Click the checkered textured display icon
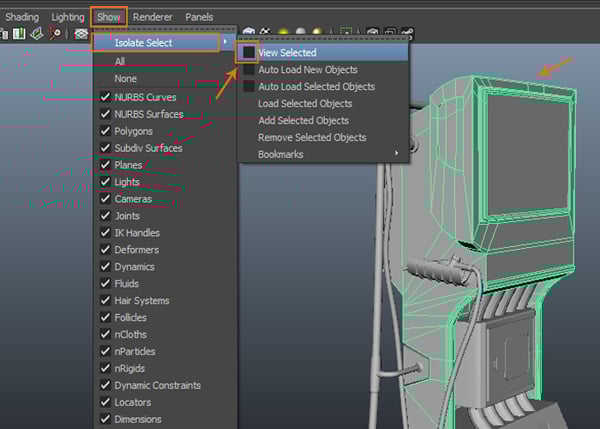The width and height of the screenshot is (600, 429). pos(266,33)
